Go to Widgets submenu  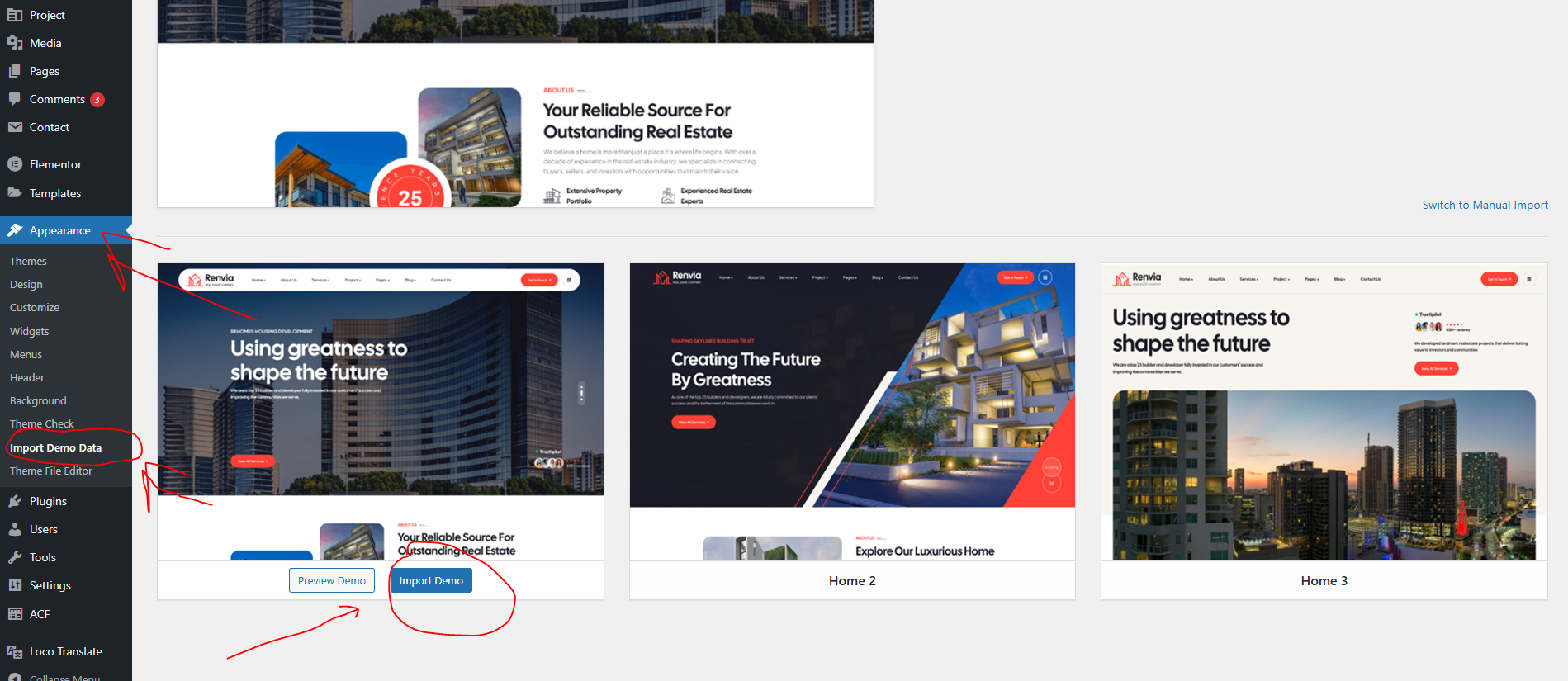[x=30, y=331]
